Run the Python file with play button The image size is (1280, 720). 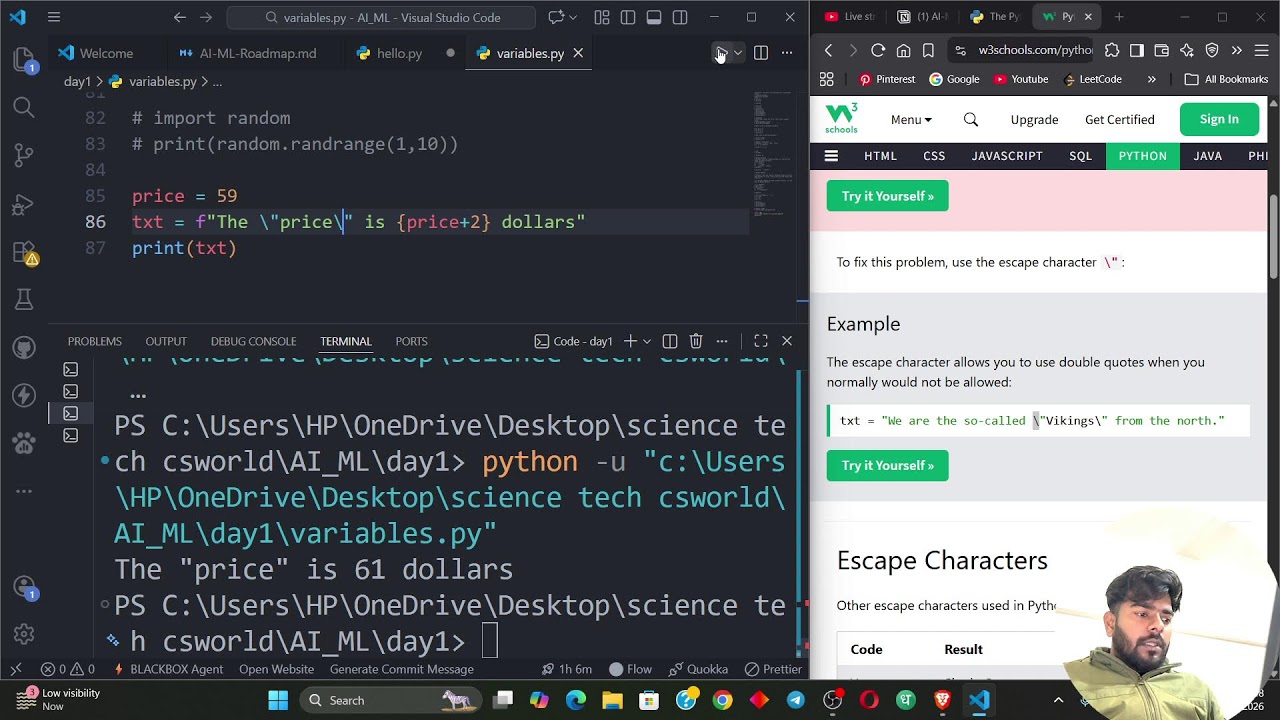(x=721, y=53)
